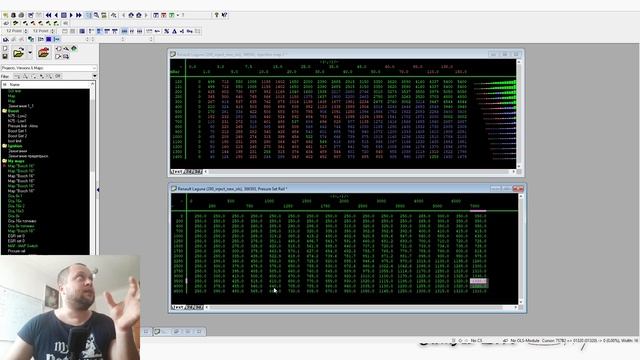Viewport: 640px width, 360px height.
Task: Open project with green folder icon
Action: click(18, 52)
